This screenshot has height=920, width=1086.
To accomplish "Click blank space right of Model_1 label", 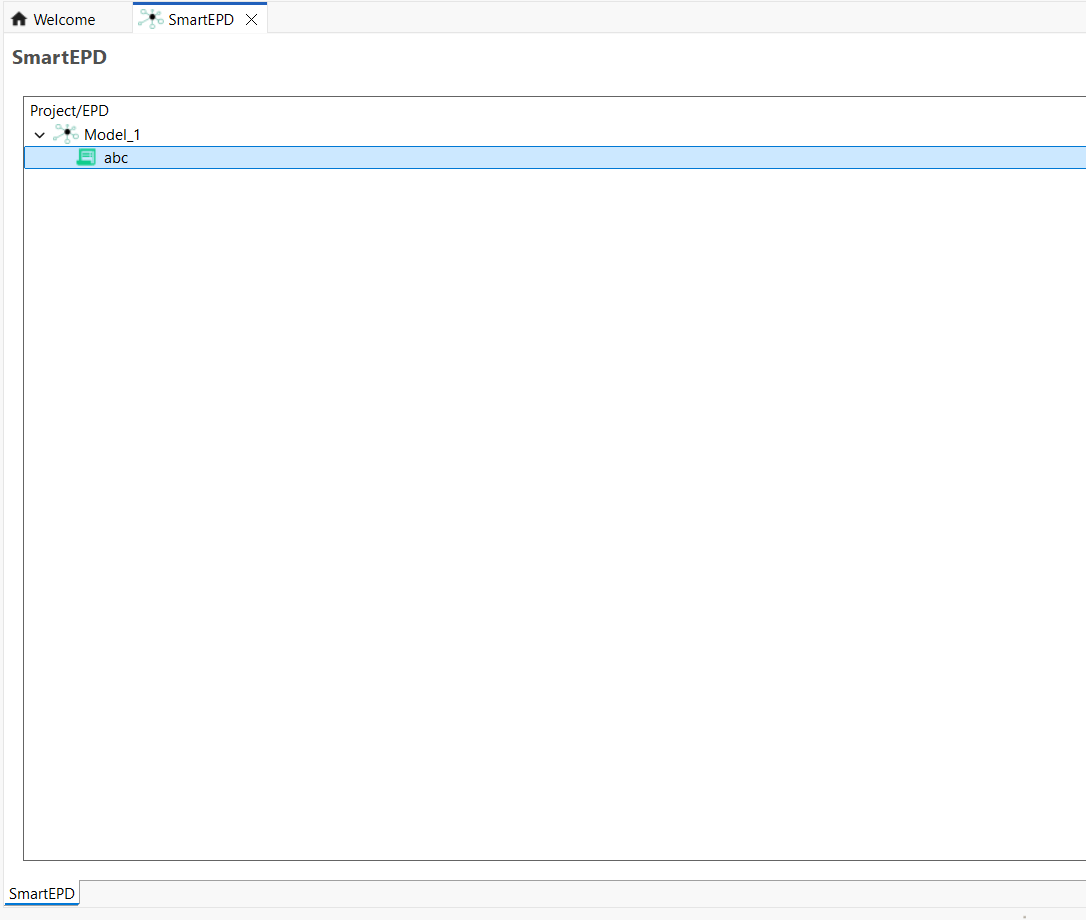I will [x=600, y=134].
